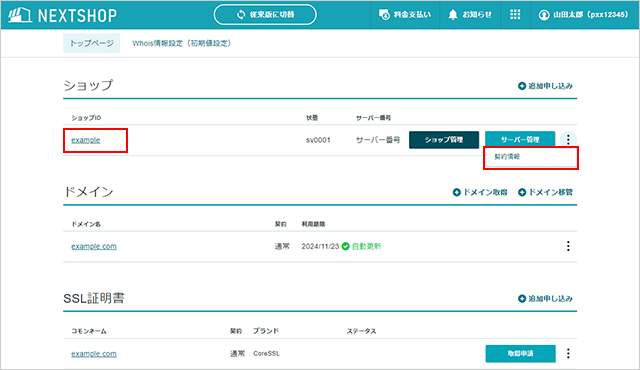The width and height of the screenshot is (640, 370).
Task: Click 追加申し込み in ショップ section
Action: point(545,86)
